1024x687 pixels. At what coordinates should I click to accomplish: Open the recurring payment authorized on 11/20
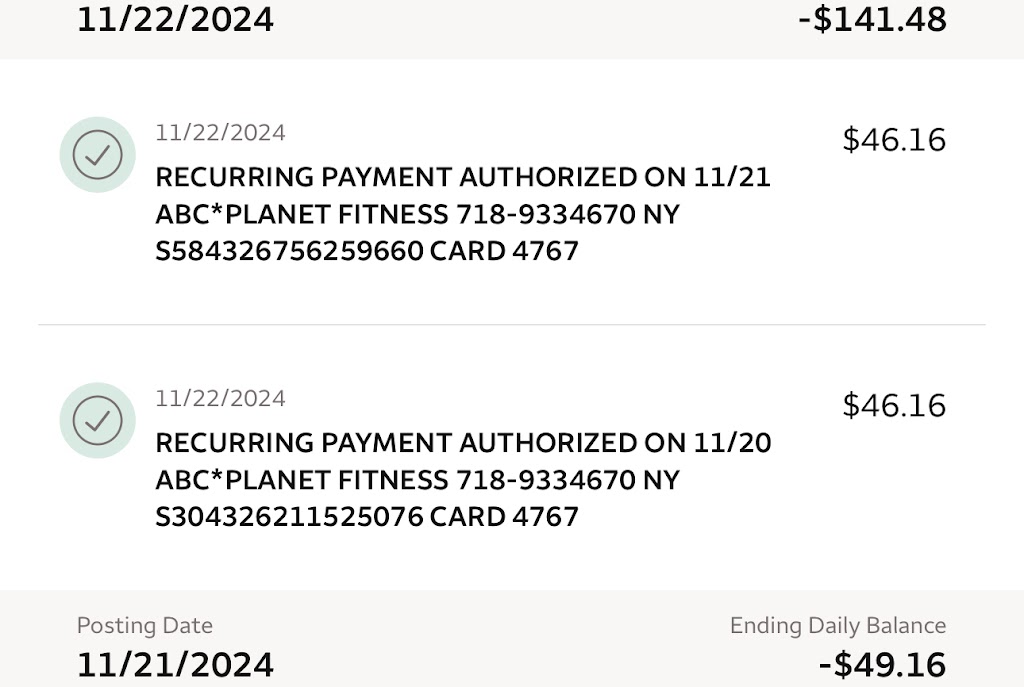tap(463, 443)
